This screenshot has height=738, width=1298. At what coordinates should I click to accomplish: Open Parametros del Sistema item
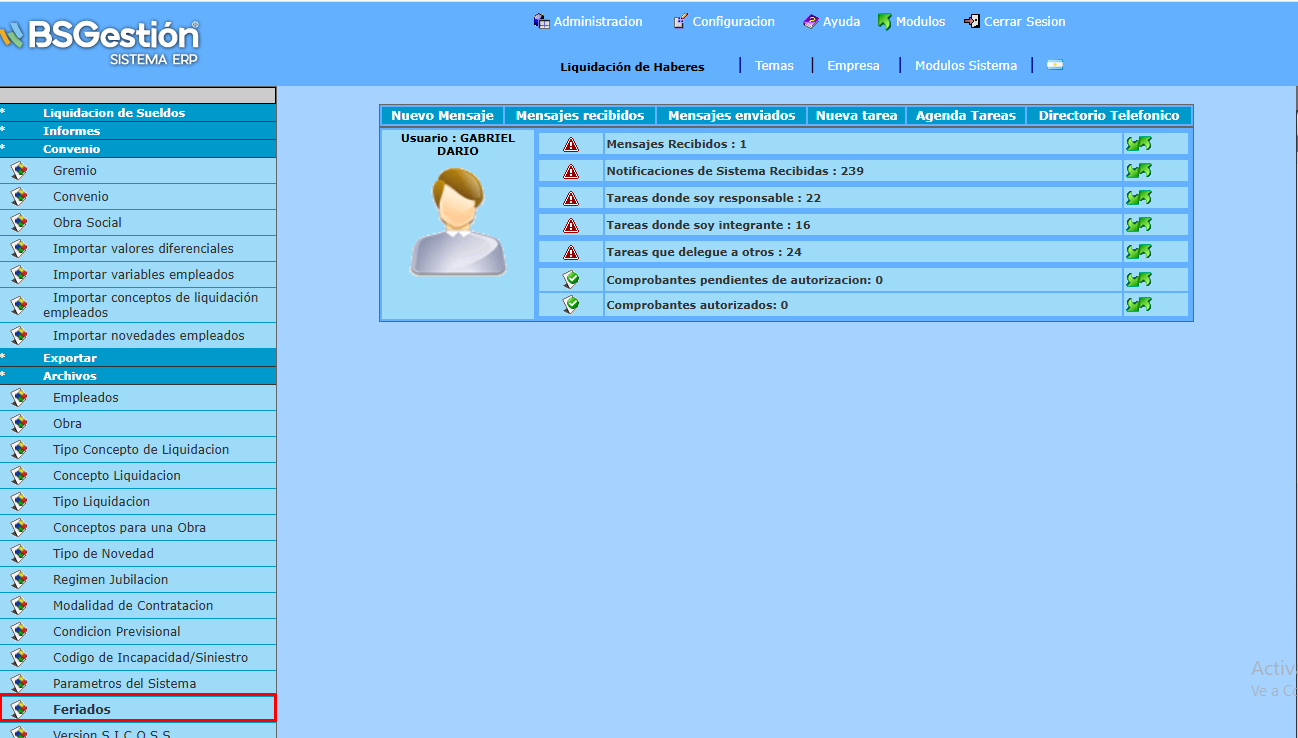[x=124, y=684]
